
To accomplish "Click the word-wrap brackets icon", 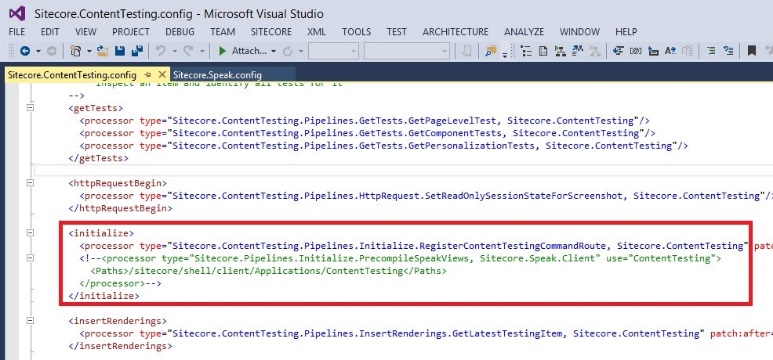I will pos(636,51).
